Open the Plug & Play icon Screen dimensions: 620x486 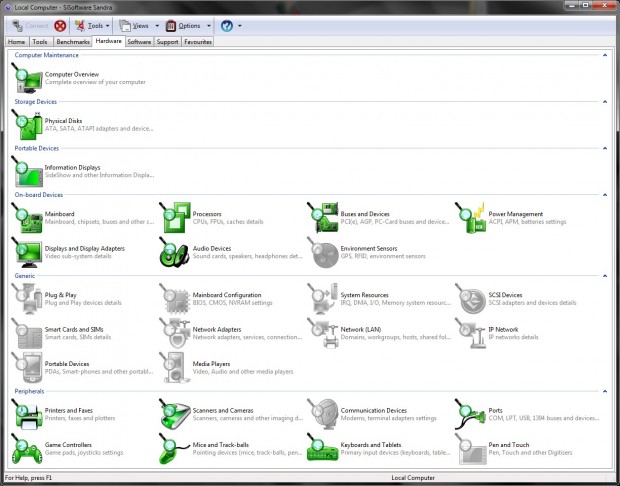(27, 299)
